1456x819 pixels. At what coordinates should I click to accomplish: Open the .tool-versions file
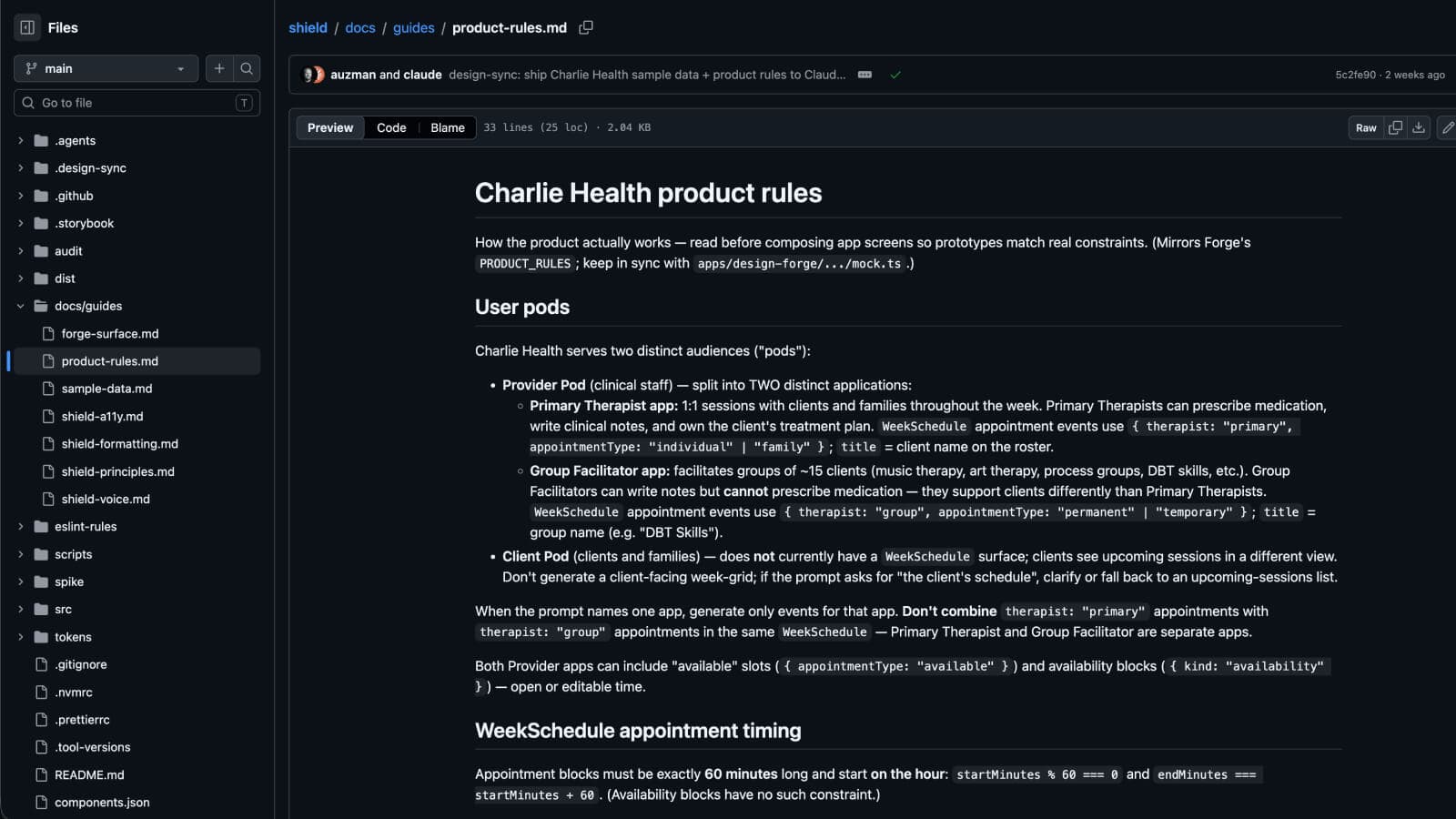92,747
